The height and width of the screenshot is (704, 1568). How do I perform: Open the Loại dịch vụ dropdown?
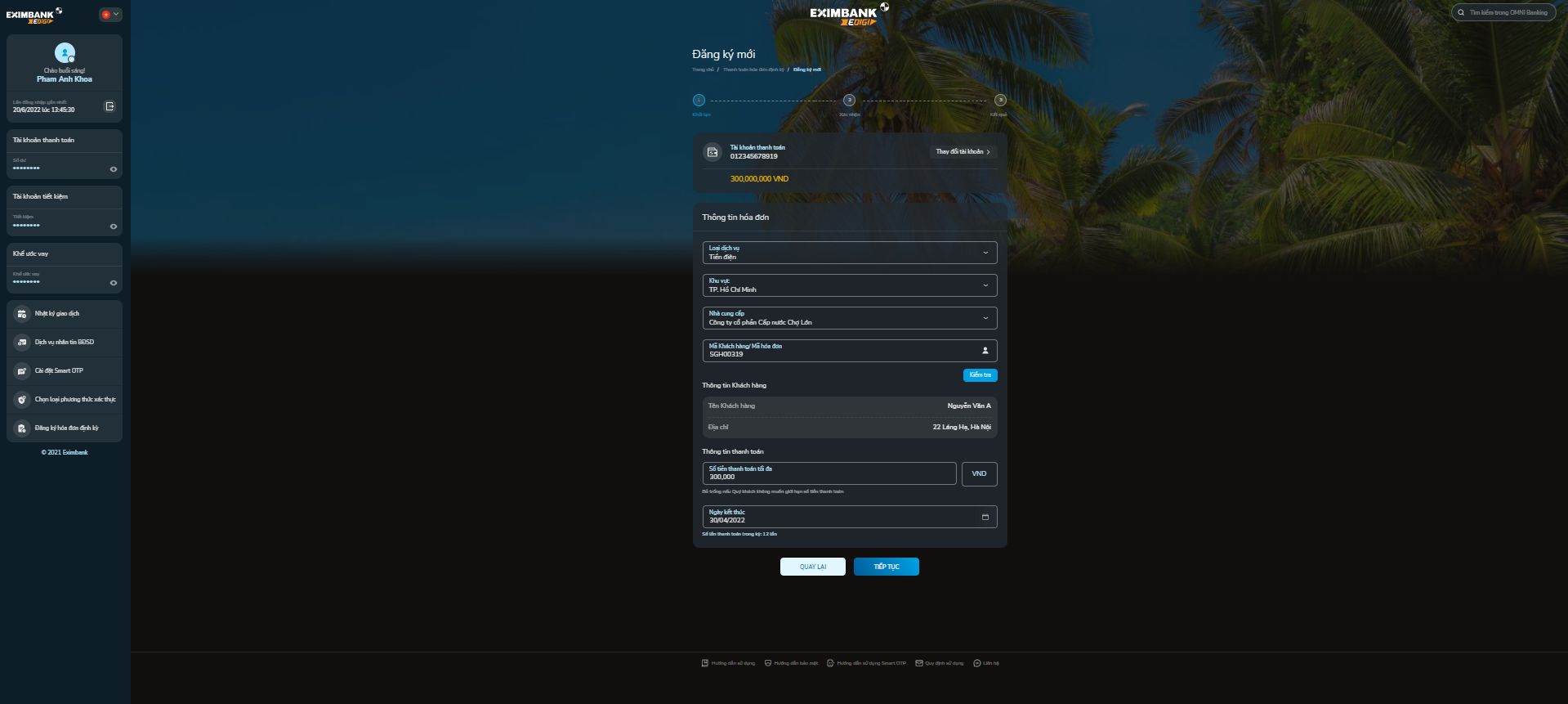(x=849, y=253)
